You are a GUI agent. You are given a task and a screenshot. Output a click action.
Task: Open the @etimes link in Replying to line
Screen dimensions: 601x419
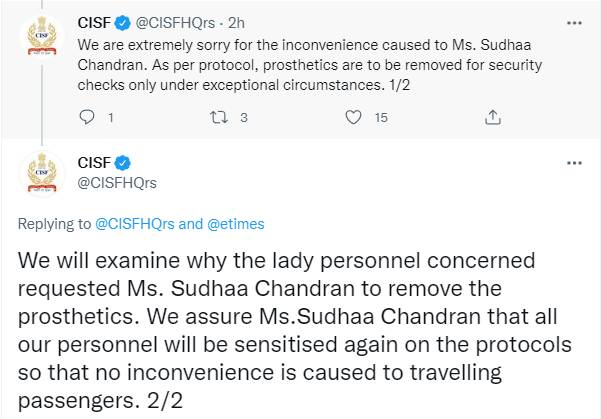coord(236,224)
